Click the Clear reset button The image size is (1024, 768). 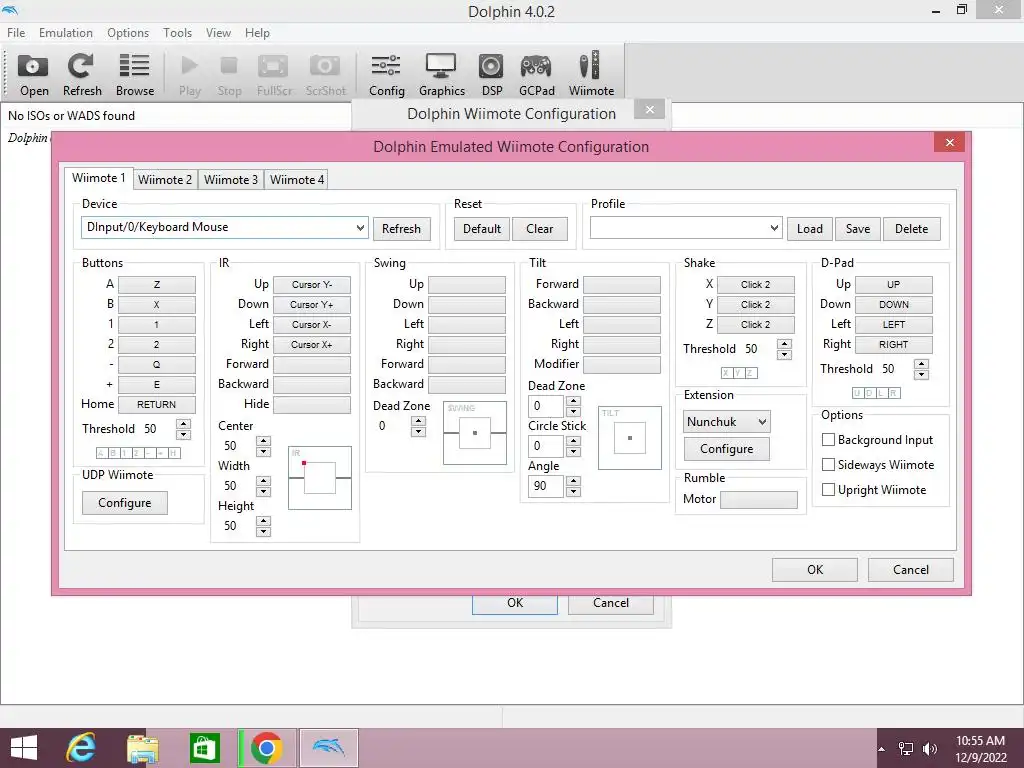(x=539, y=229)
